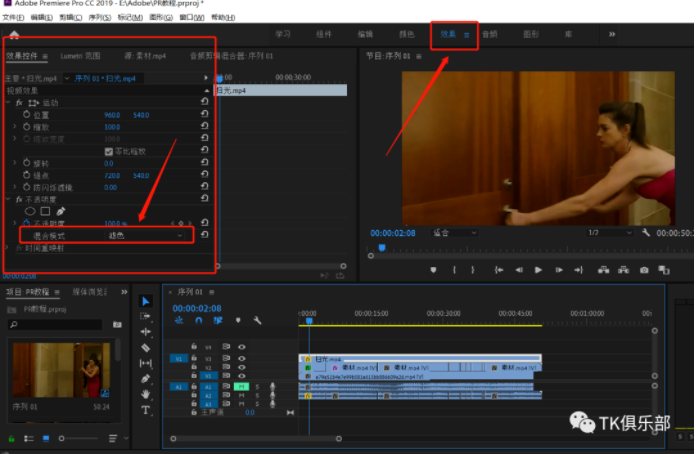Select the Pen tool in the tools panel
The height and width of the screenshot is (454, 696).
point(145,379)
